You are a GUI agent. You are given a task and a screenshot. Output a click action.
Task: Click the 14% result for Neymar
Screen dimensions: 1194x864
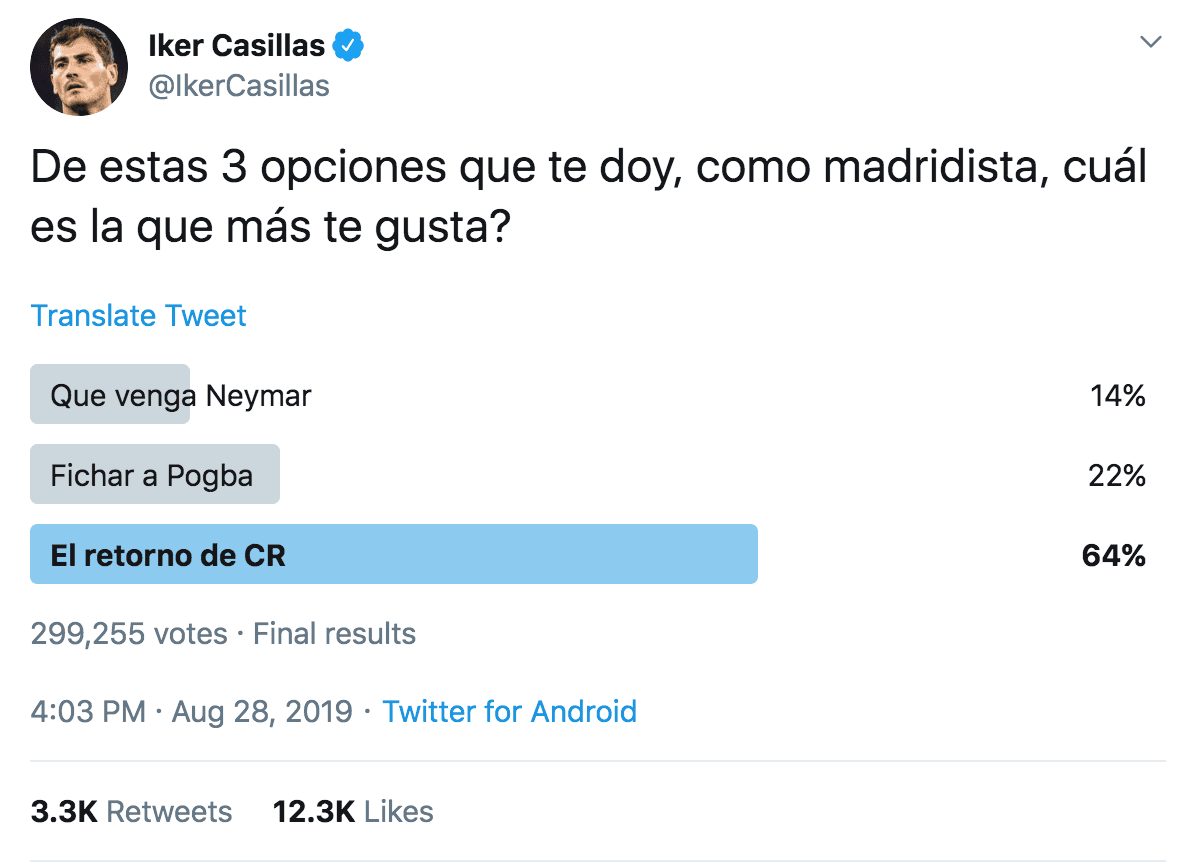1117,396
